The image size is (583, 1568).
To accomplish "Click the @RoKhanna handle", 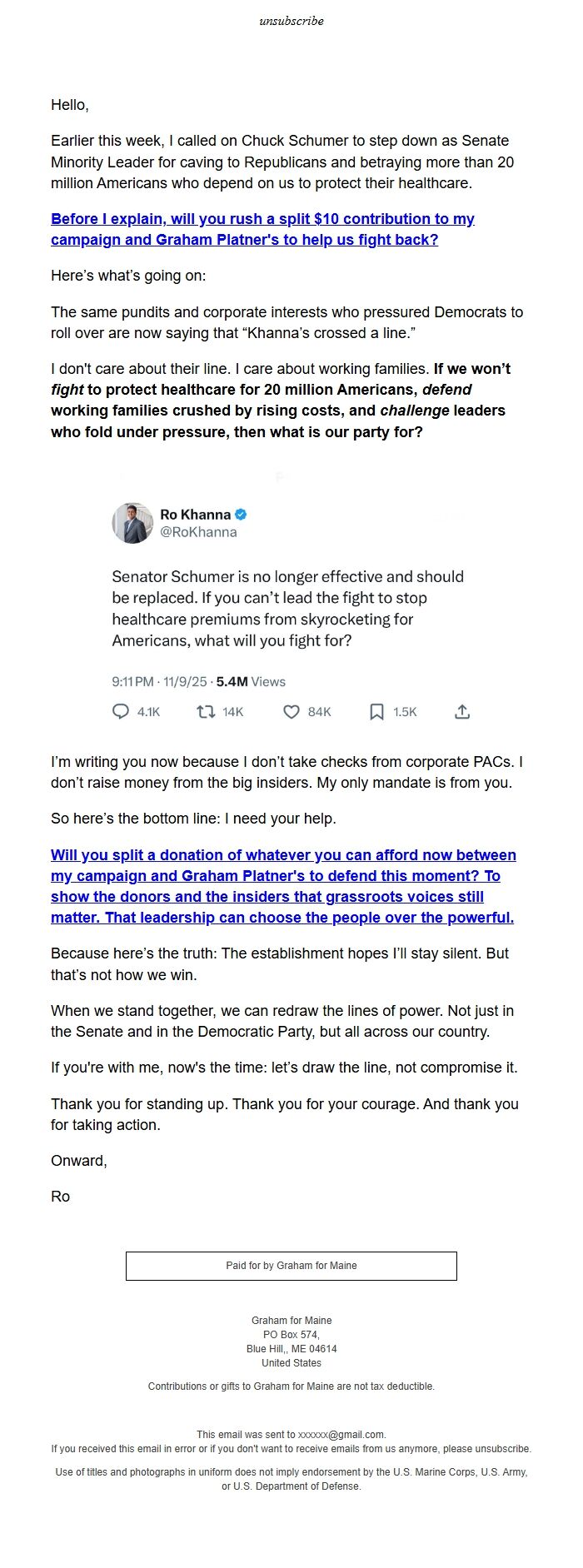I will (x=198, y=532).
